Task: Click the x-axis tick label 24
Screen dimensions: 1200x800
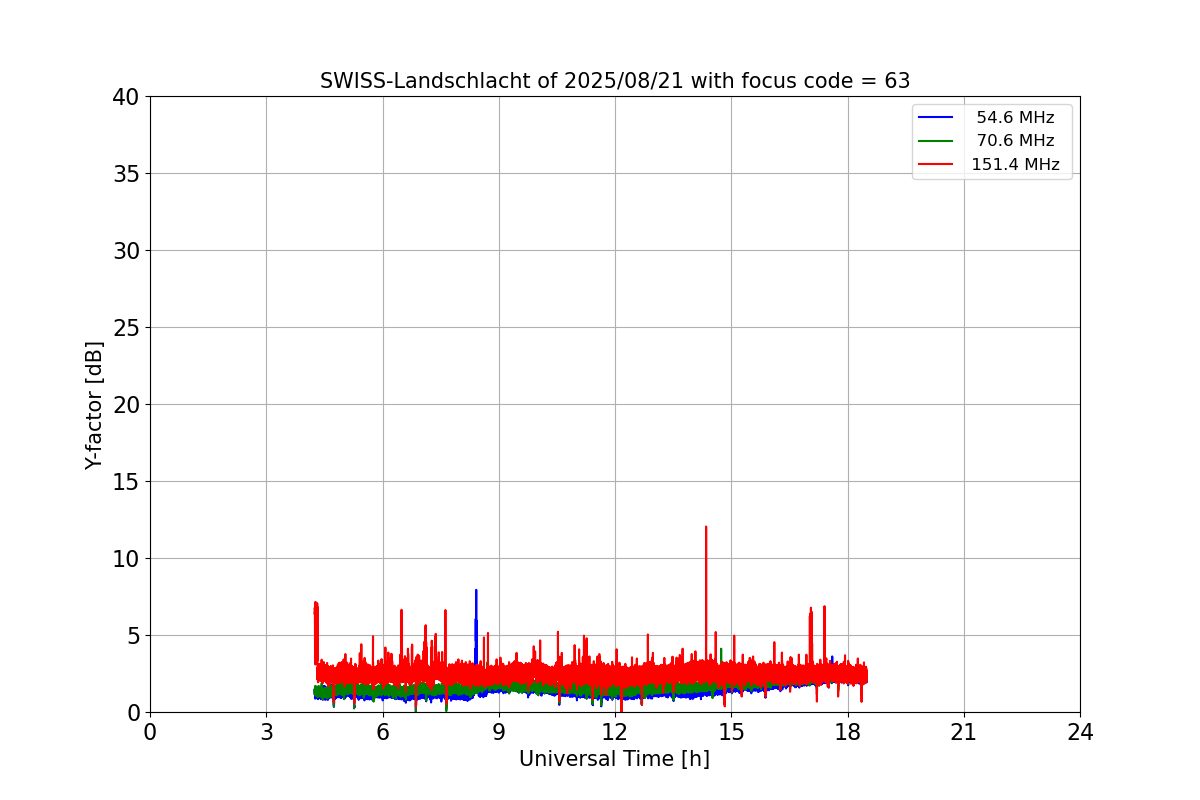Action: click(x=1080, y=732)
